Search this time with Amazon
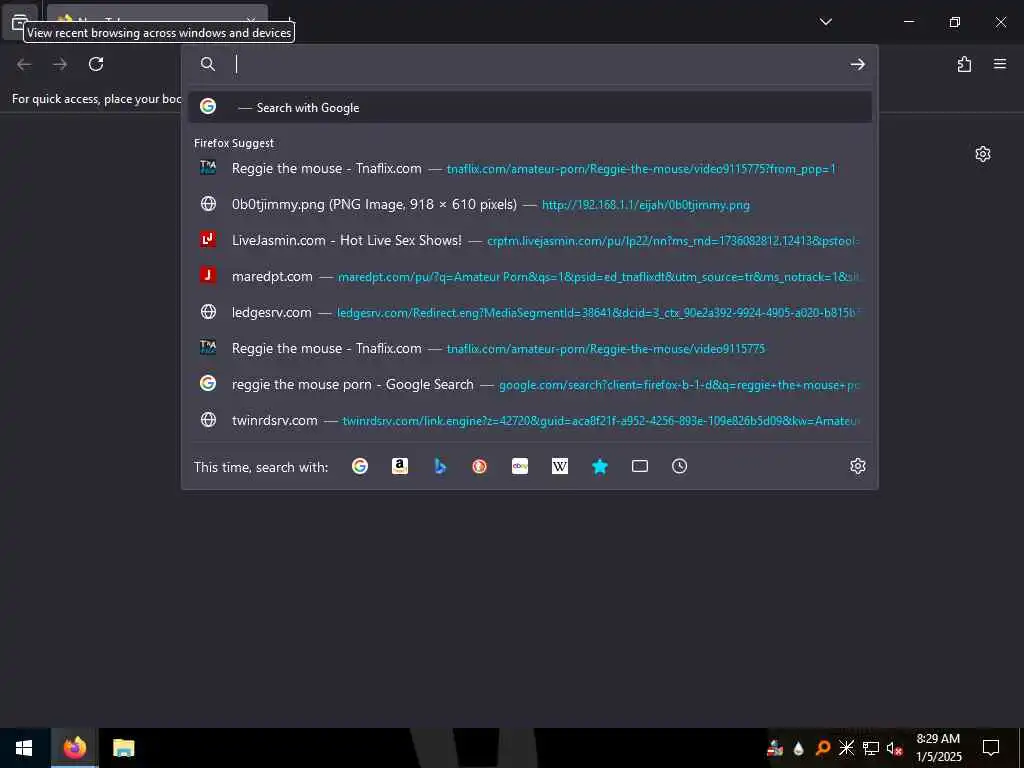The width and height of the screenshot is (1024, 768). (x=400, y=466)
